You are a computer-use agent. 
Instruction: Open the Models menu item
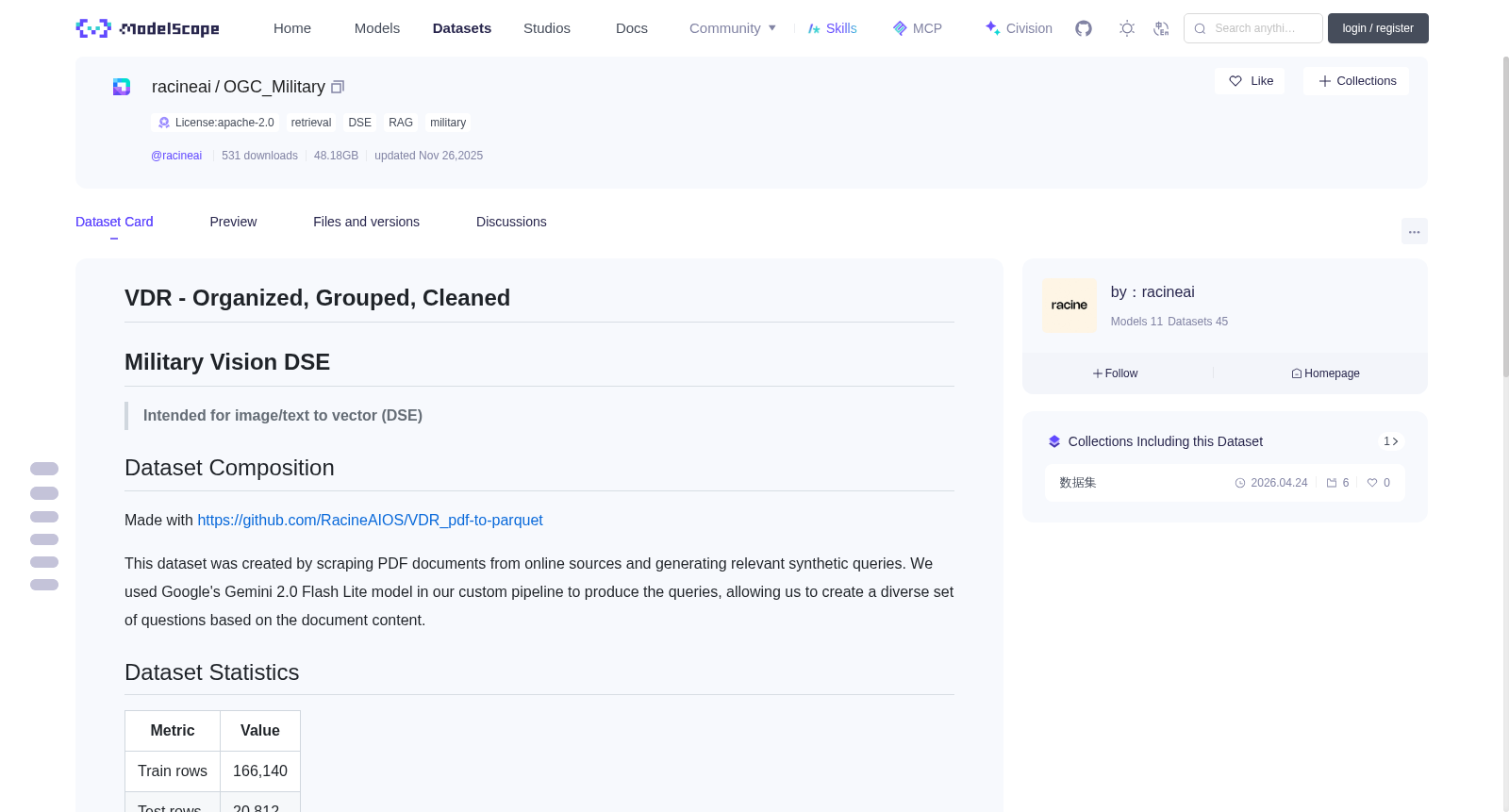click(377, 28)
